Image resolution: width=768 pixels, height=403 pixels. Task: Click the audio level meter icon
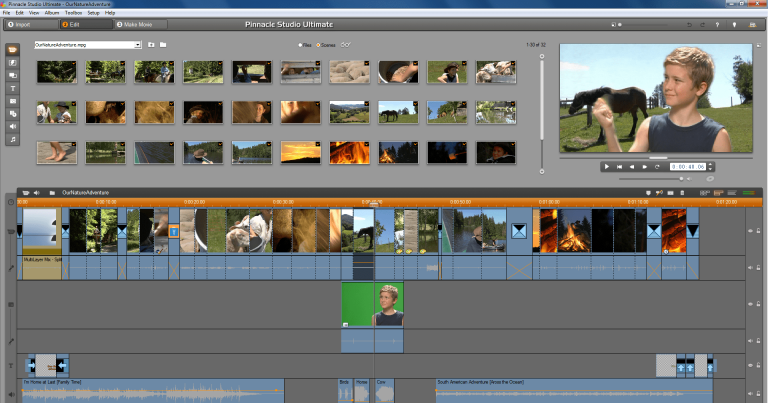[748, 193]
